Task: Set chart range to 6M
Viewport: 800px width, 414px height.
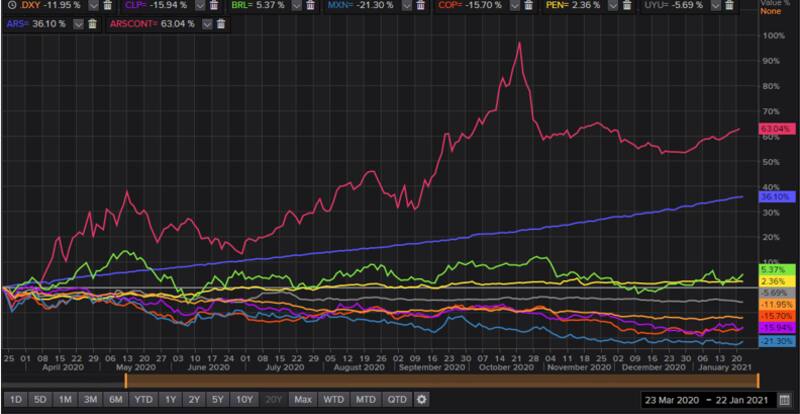Action: 116,399
